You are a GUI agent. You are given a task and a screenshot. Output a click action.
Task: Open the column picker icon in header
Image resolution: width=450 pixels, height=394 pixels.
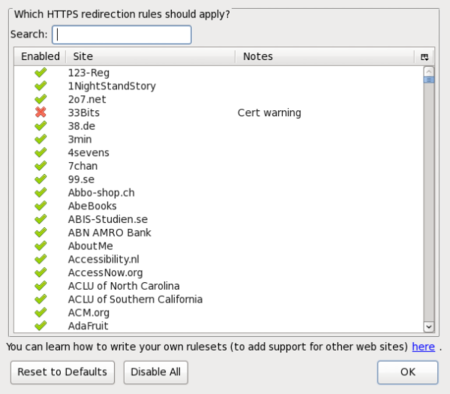[424, 57]
